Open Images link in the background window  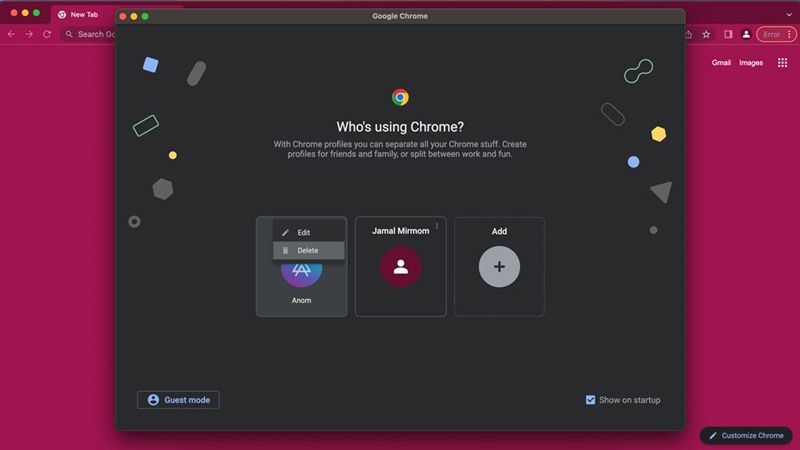(x=751, y=63)
